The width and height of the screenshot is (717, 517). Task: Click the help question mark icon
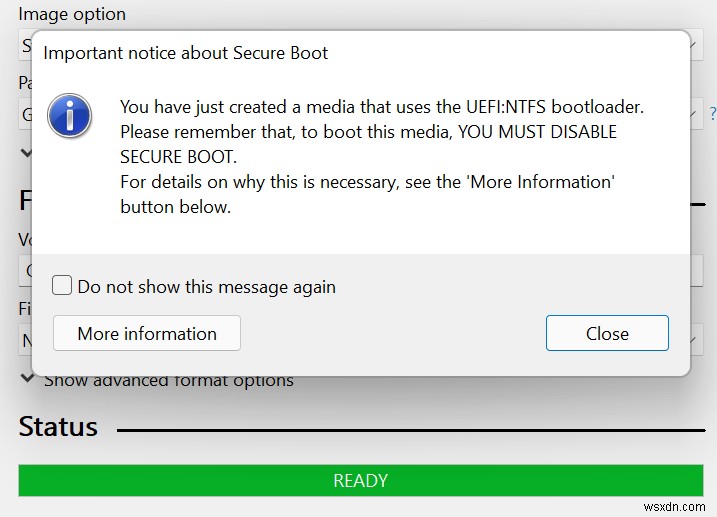pyautogui.click(x=712, y=114)
